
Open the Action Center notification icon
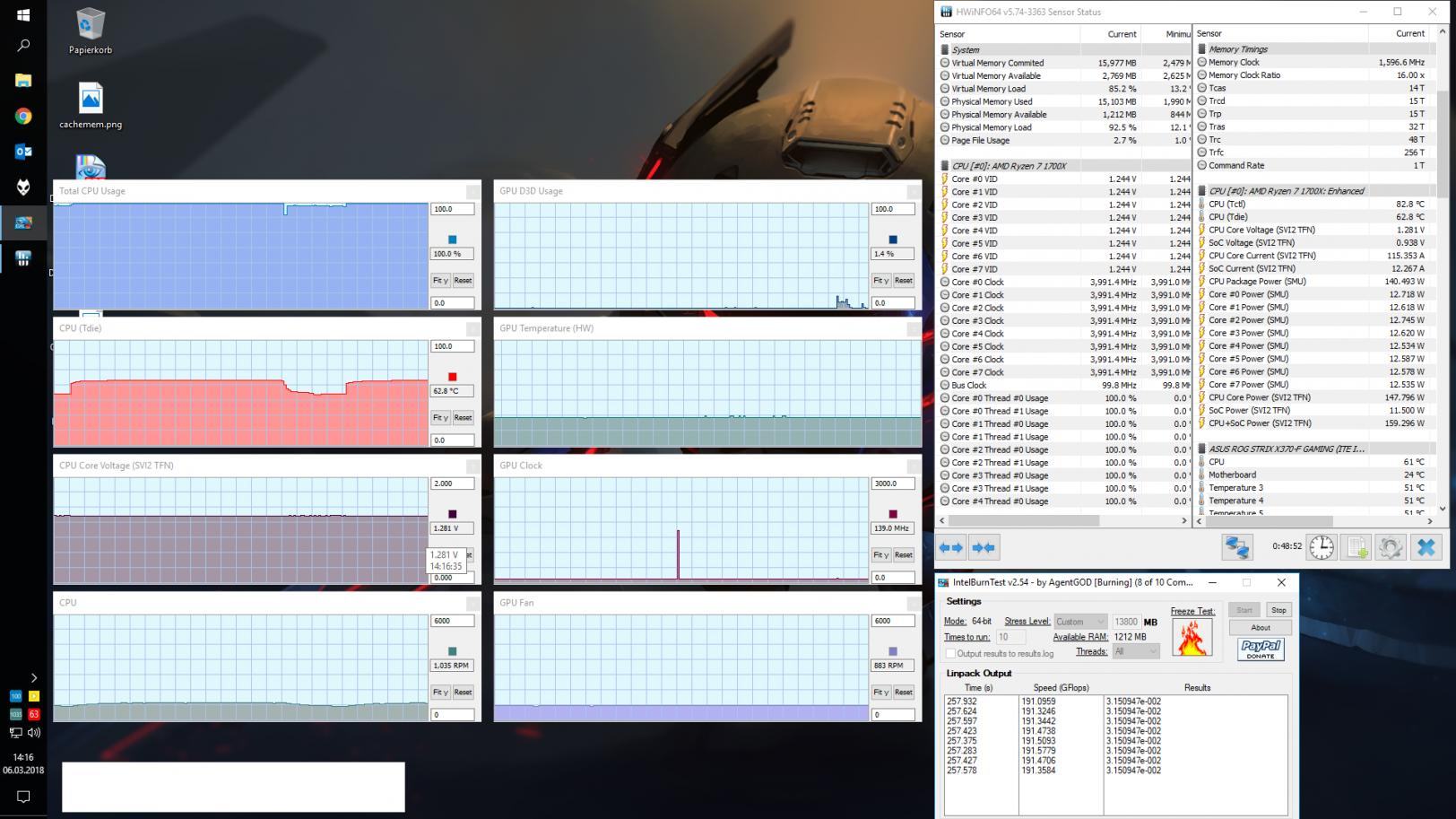pos(23,797)
